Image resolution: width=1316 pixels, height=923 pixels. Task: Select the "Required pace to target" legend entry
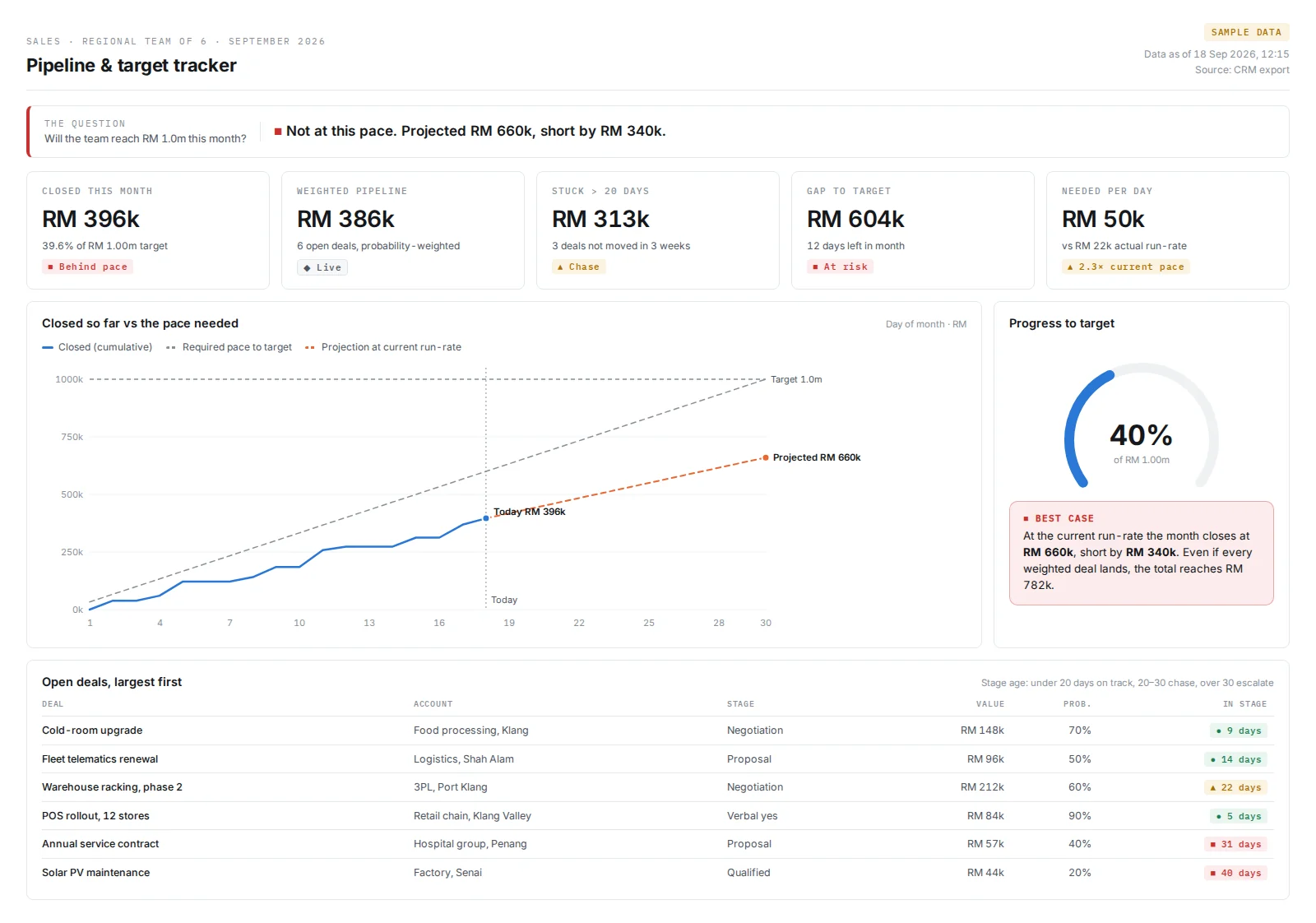coord(229,347)
